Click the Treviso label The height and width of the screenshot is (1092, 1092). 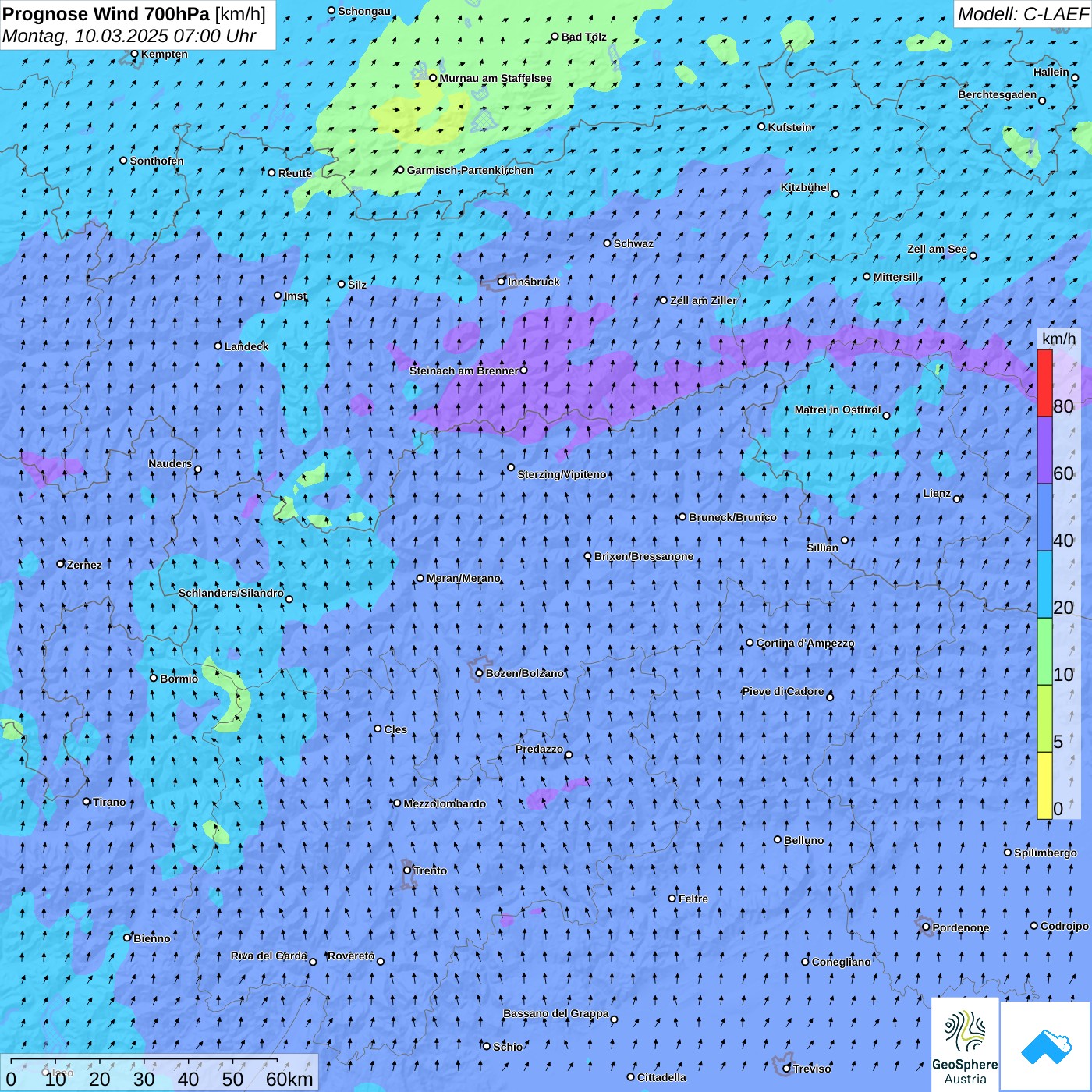(812, 1069)
